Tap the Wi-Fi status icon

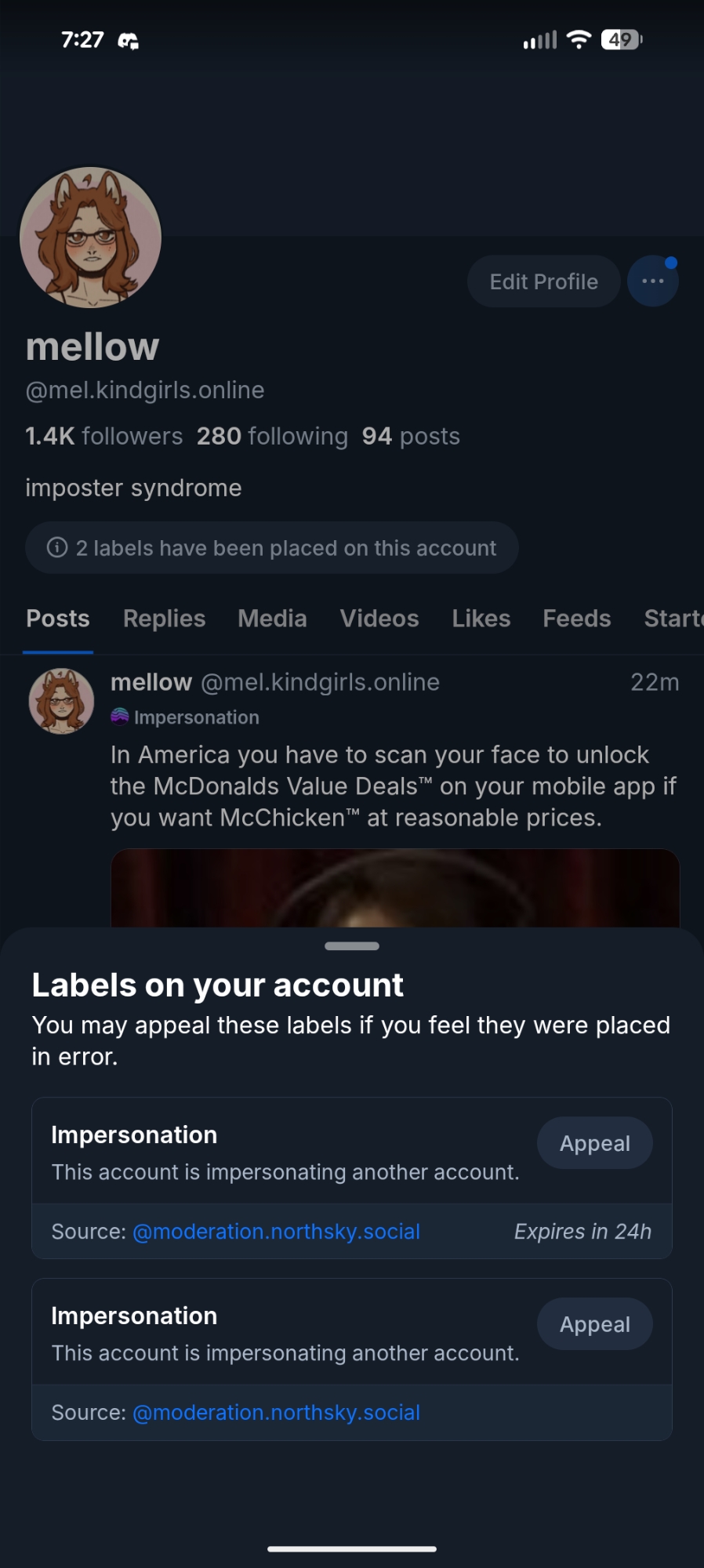click(x=578, y=39)
